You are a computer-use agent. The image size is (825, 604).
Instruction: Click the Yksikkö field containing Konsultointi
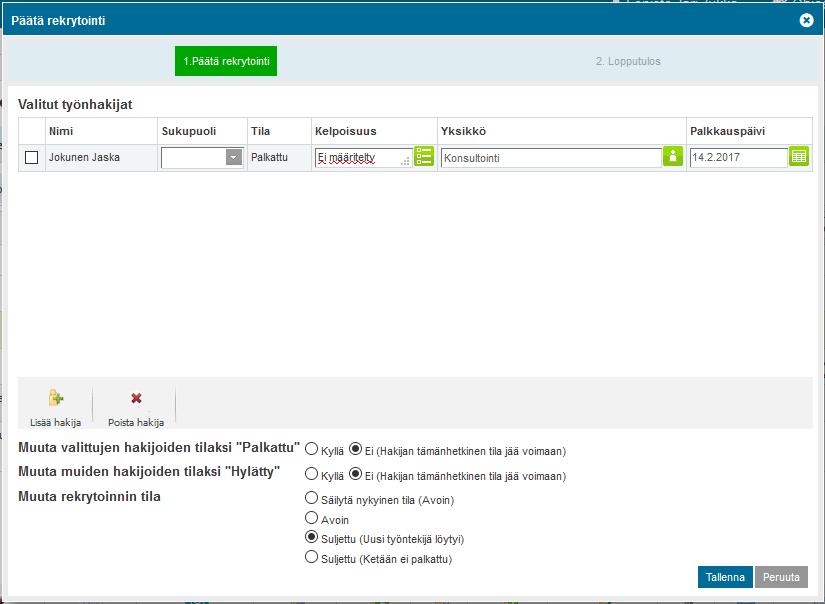pos(551,158)
